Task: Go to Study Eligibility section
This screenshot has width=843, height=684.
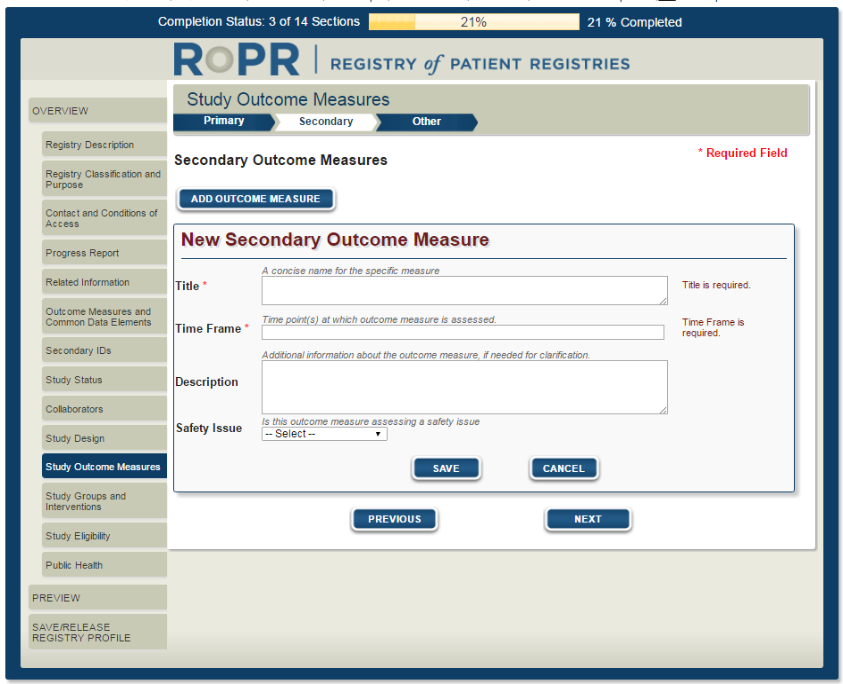Action: (103, 536)
